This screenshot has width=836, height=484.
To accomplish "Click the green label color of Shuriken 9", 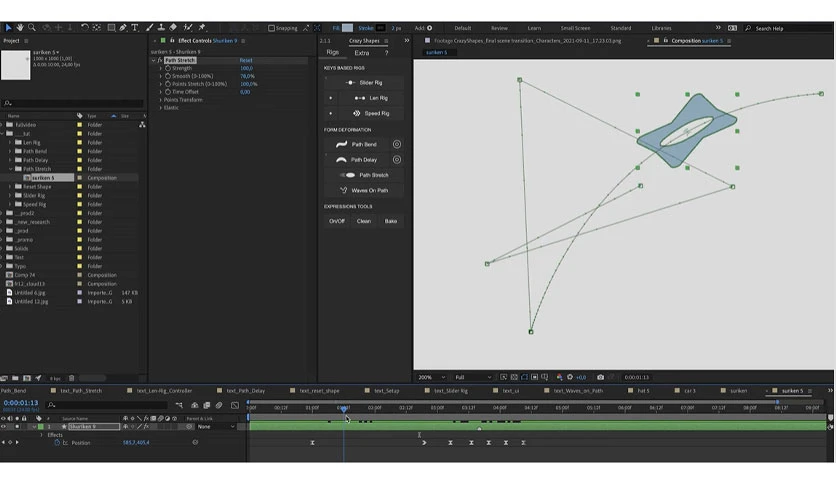I will pyautogui.click(x=41, y=427).
